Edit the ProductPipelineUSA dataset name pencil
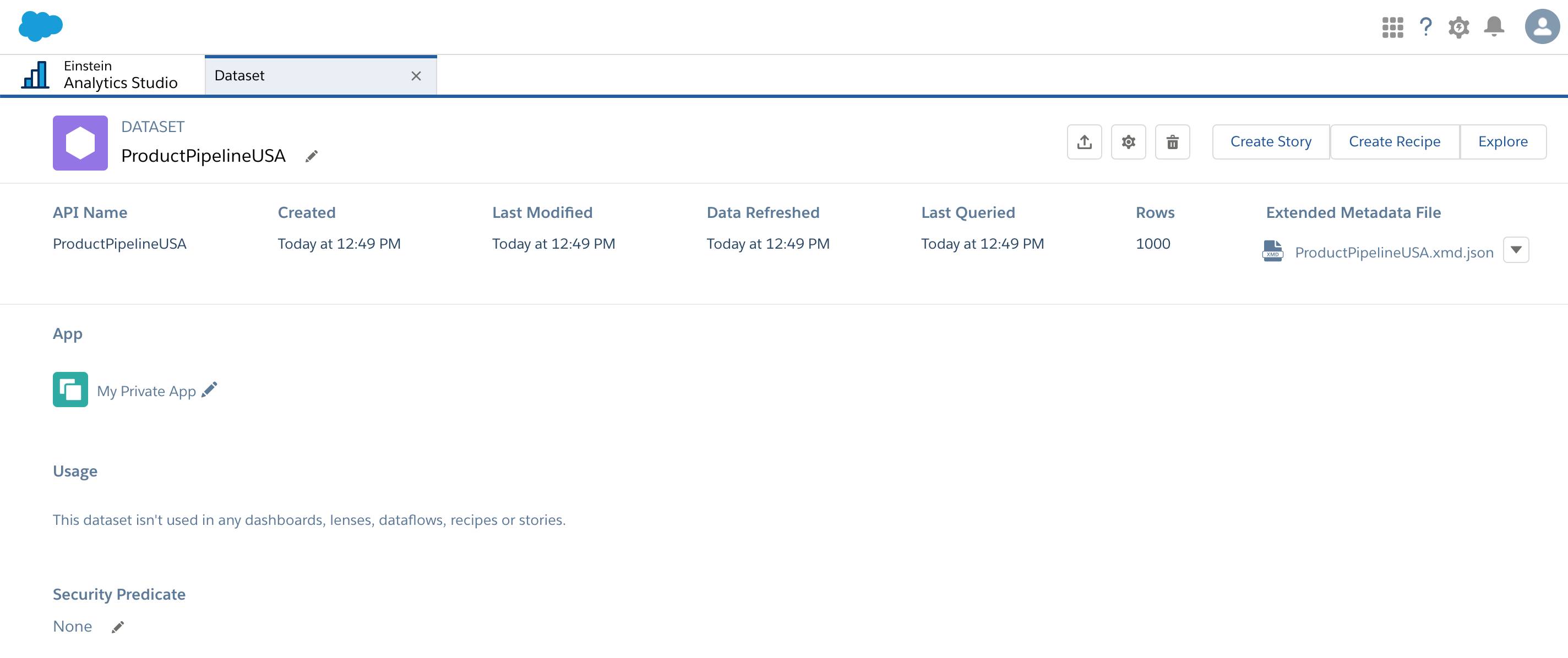This screenshot has width=1568, height=658. [311, 156]
